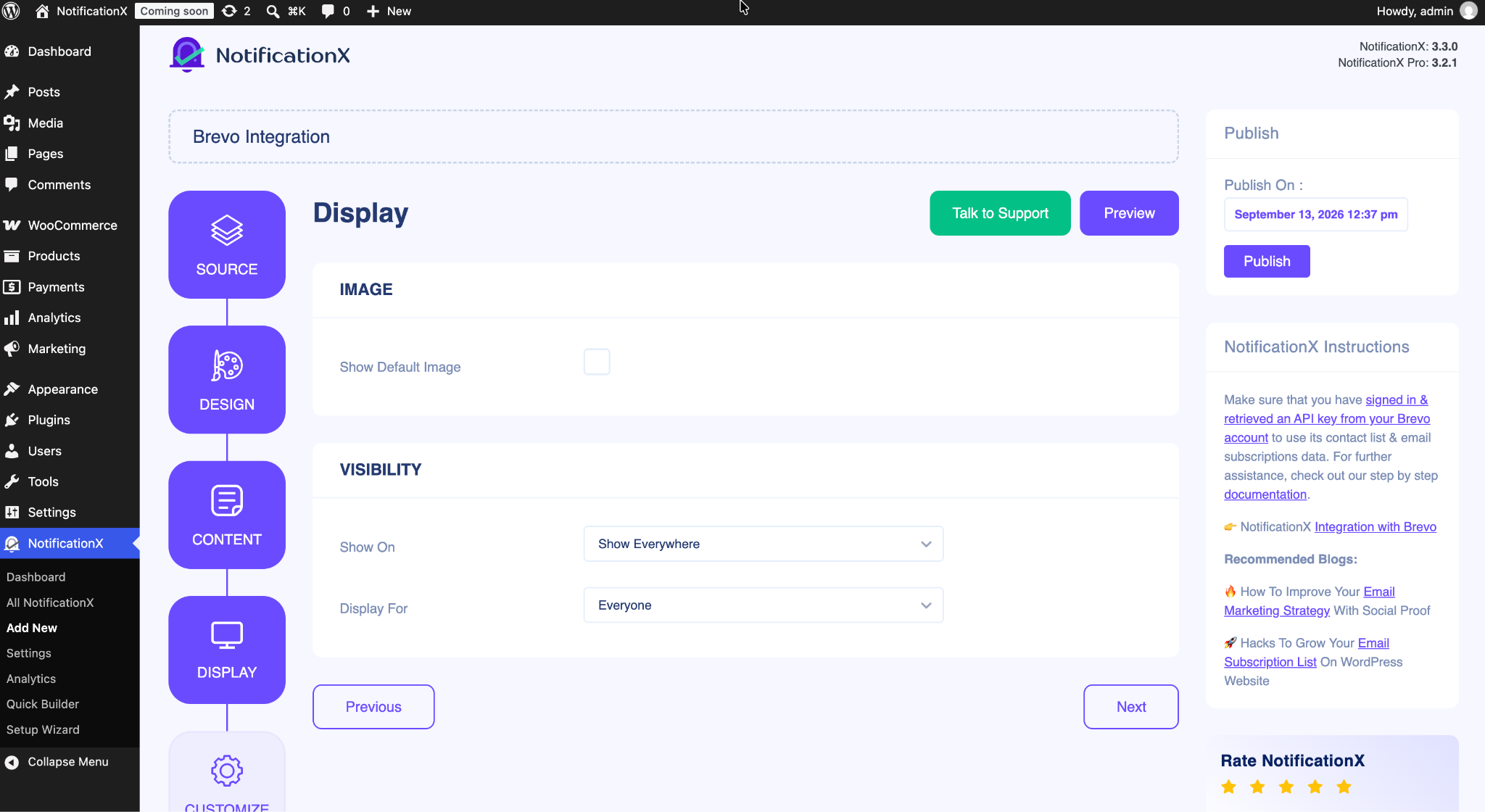Select the DISPLAY step

point(227,650)
